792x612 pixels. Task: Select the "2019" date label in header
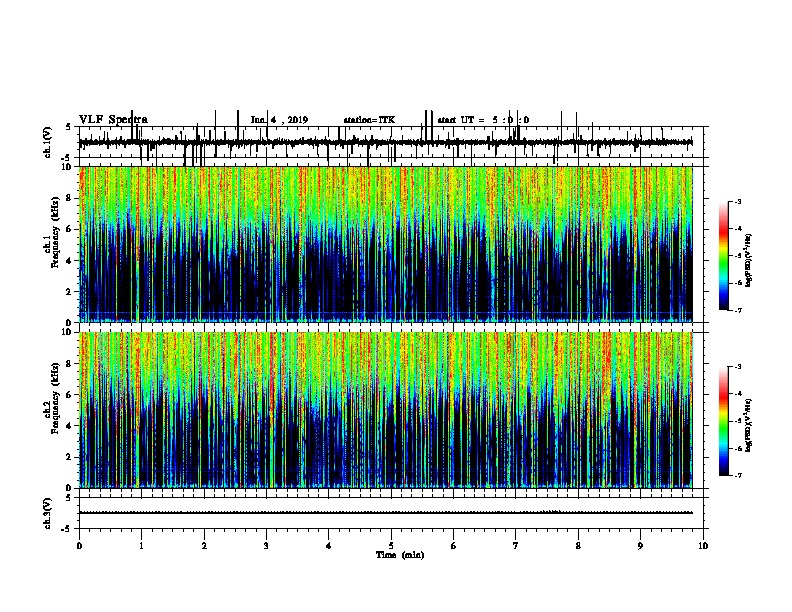click(298, 120)
